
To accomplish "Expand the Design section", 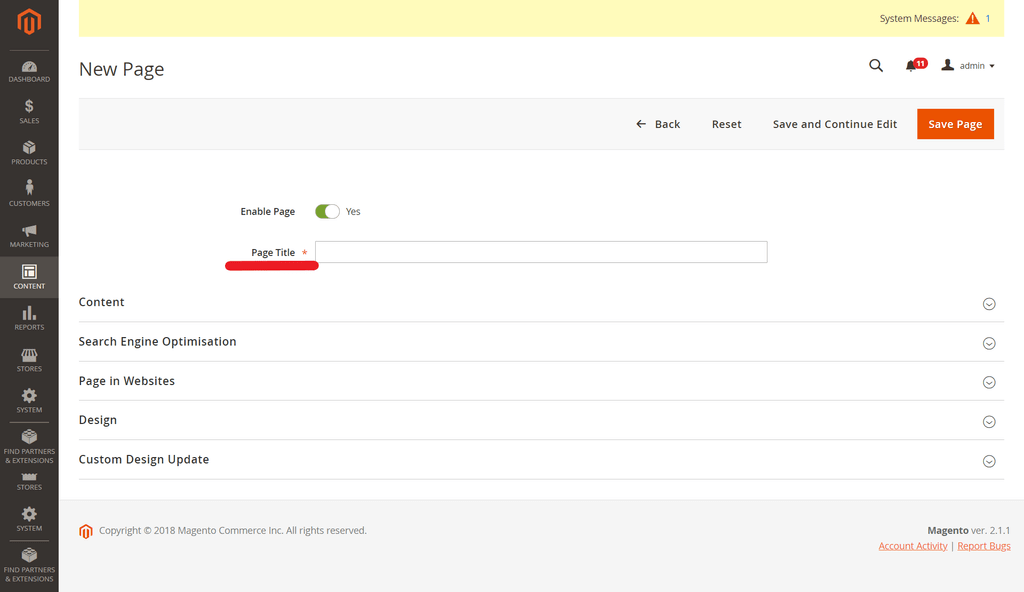I will click(541, 420).
